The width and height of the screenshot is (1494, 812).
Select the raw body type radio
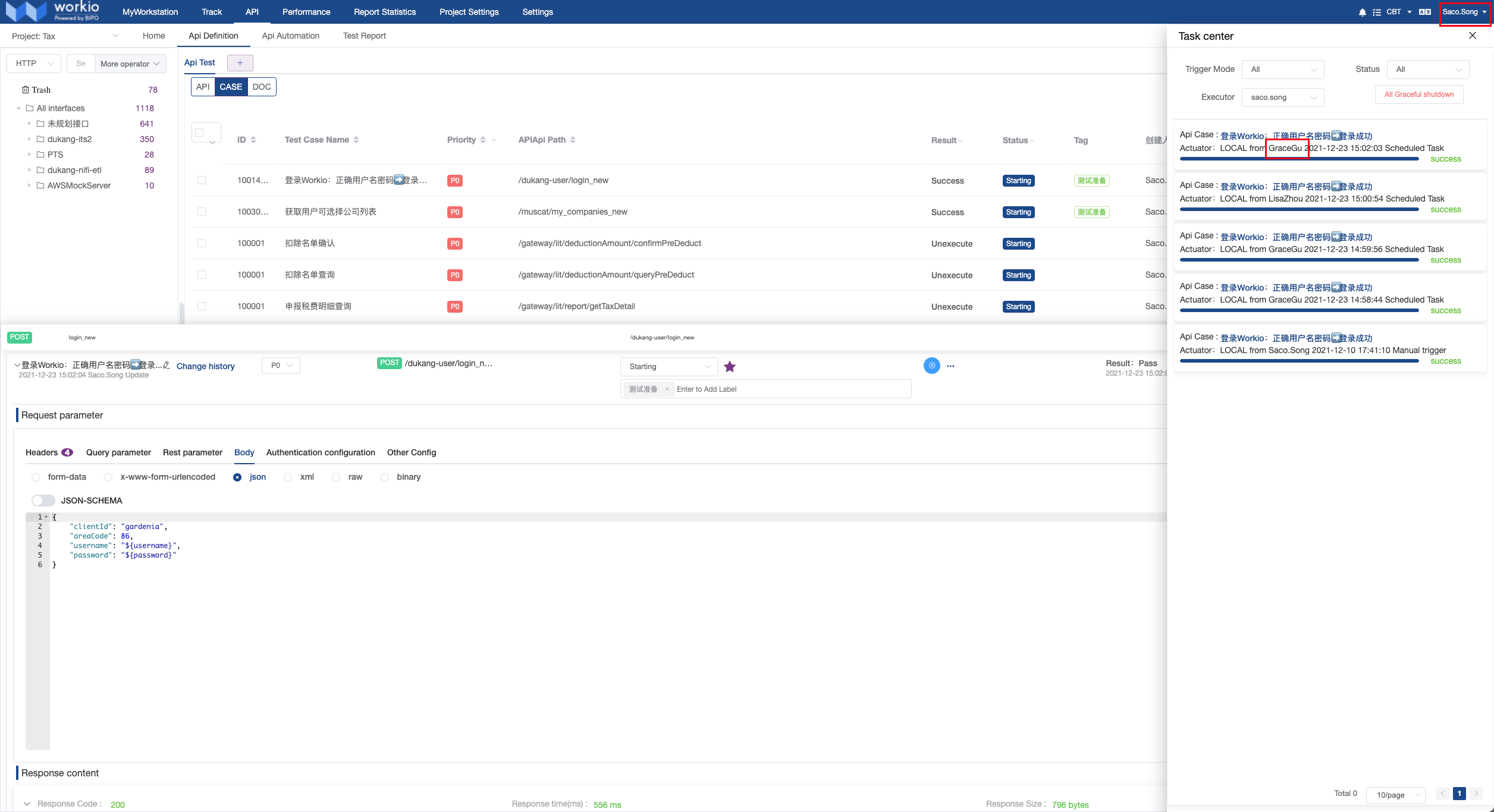tap(336, 477)
